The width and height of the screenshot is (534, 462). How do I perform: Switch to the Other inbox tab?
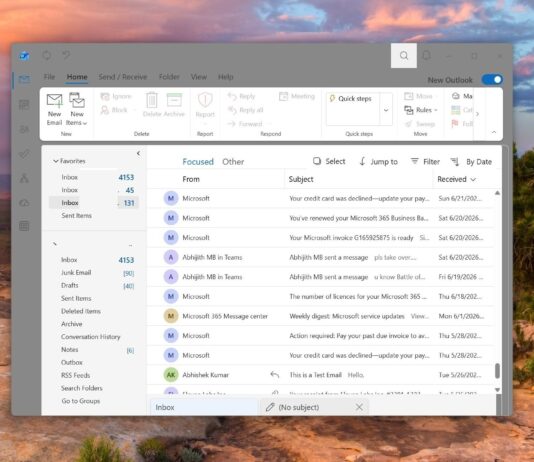point(233,162)
